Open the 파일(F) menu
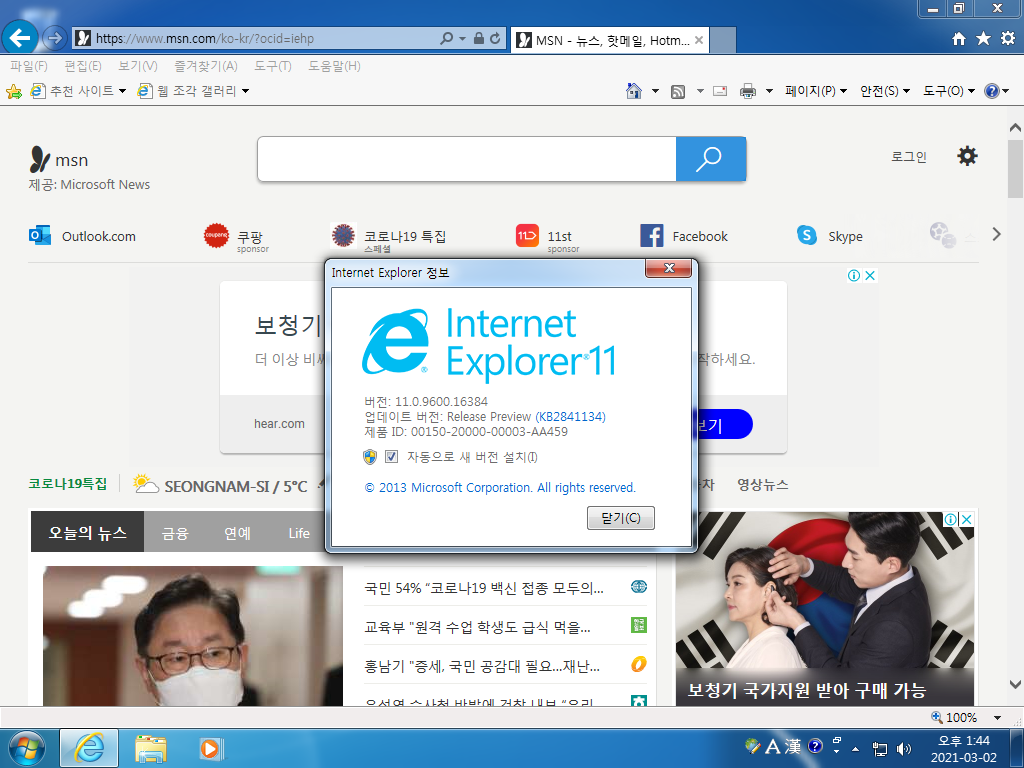Viewport: 1024px width, 768px height. pyautogui.click(x=29, y=66)
